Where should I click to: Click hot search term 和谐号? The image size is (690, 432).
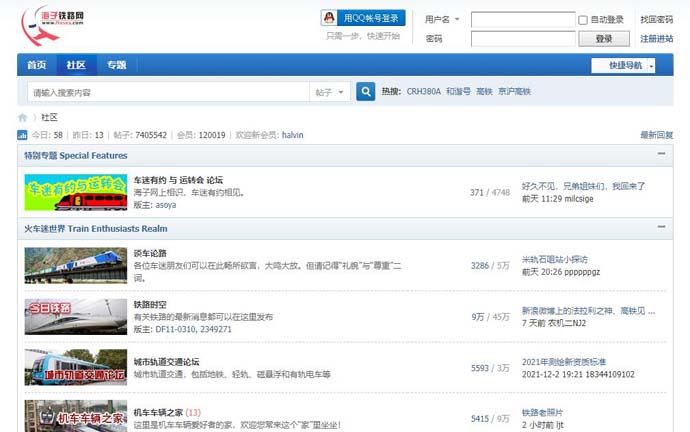coord(458,92)
